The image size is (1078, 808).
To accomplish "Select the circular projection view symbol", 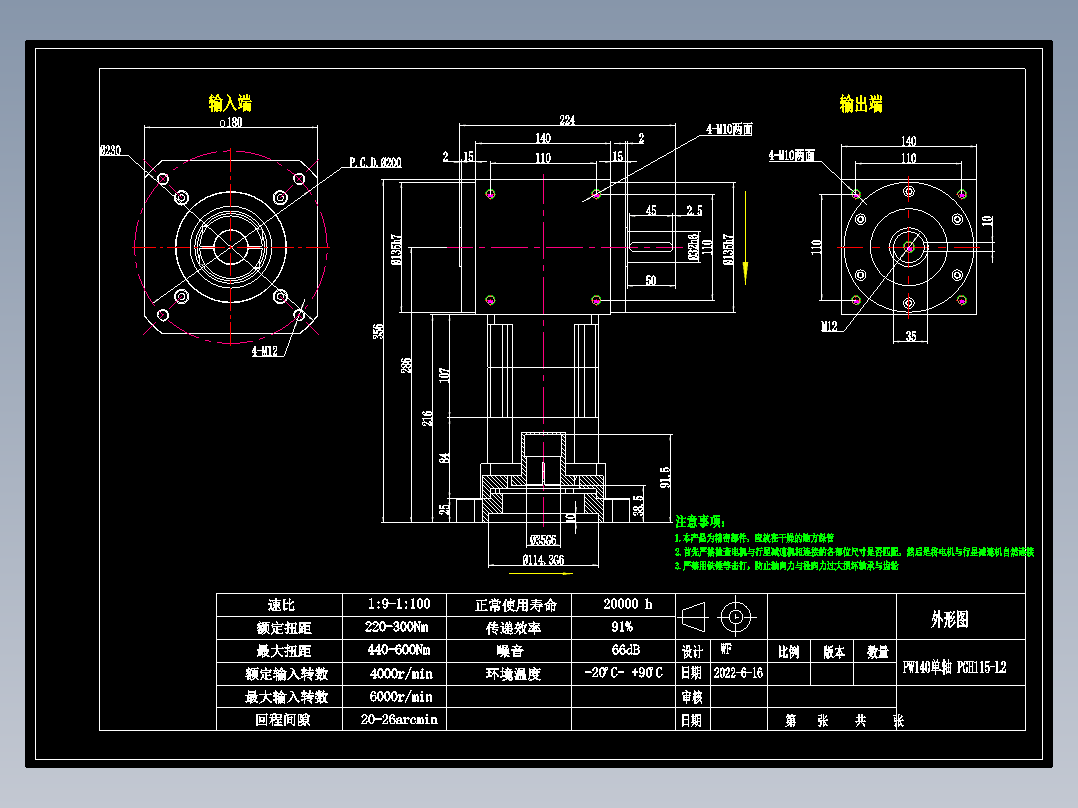I will click(736, 617).
